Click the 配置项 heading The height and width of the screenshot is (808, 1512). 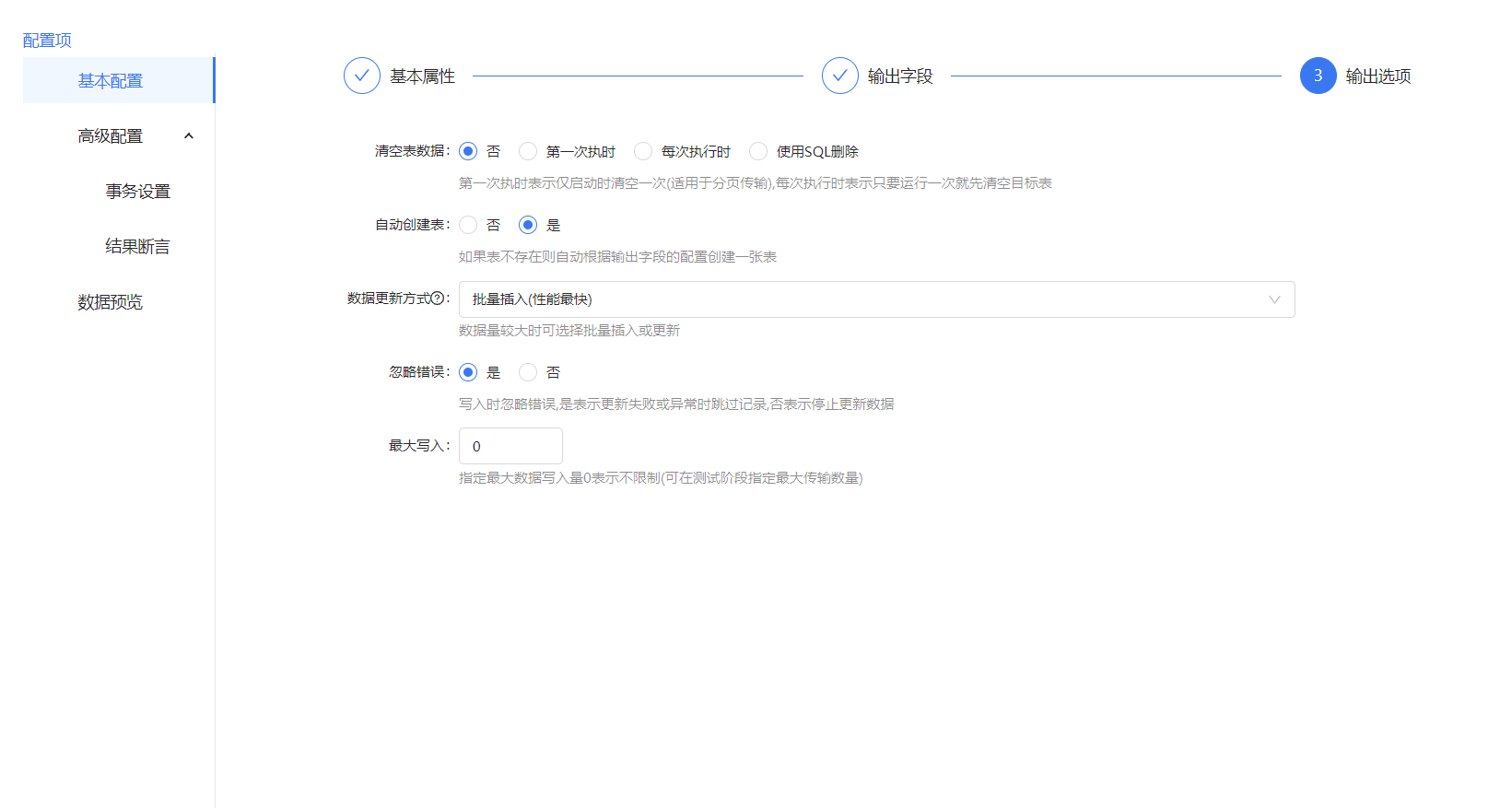(47, 41)
